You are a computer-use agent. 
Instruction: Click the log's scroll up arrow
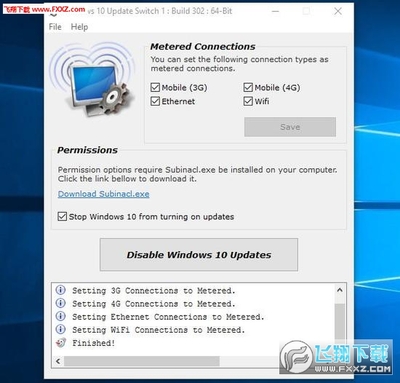(x=340, y=290)
